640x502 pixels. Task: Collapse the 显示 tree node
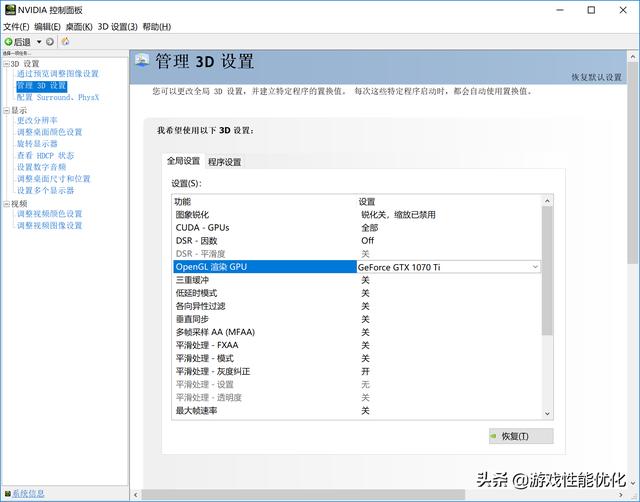(x=7, y=111)
